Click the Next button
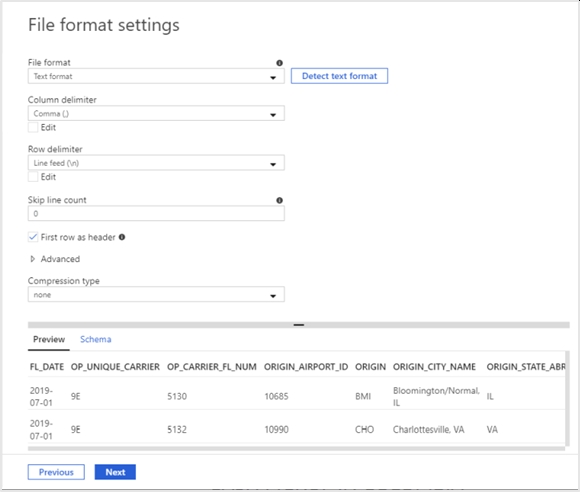Viewport: 580px width, 492px height. pyautogui.click(x=115, y=472)
